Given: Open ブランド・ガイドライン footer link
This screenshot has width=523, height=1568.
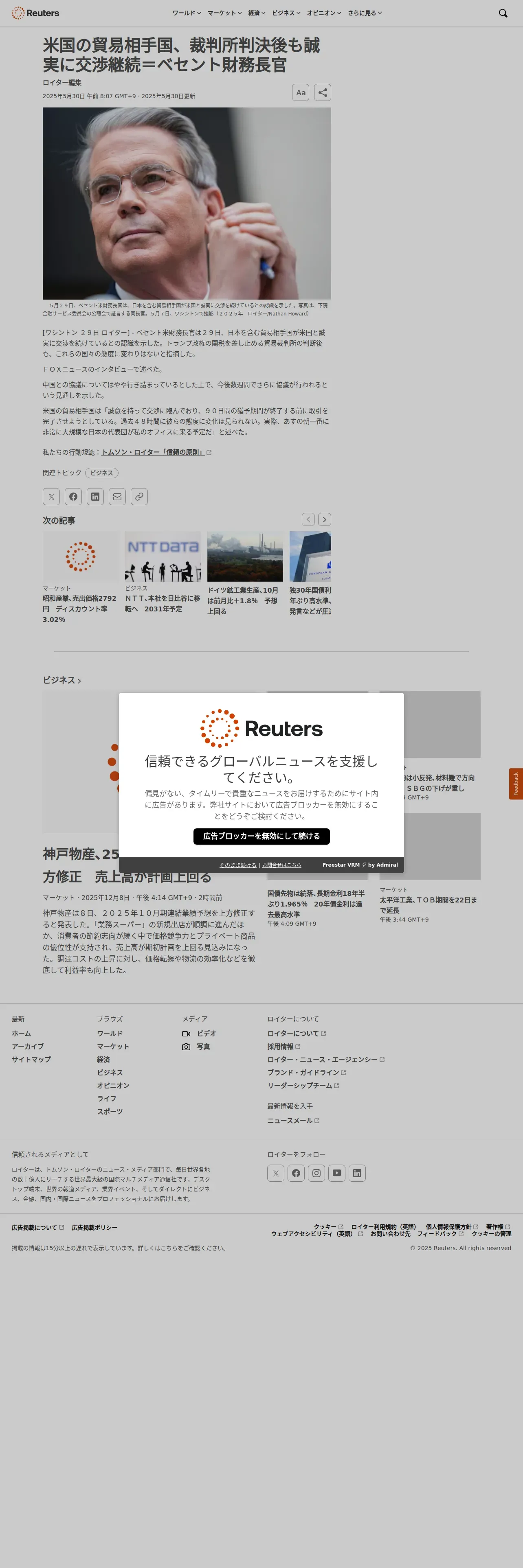Looking at the screenshot, I should coord(306,1073).
